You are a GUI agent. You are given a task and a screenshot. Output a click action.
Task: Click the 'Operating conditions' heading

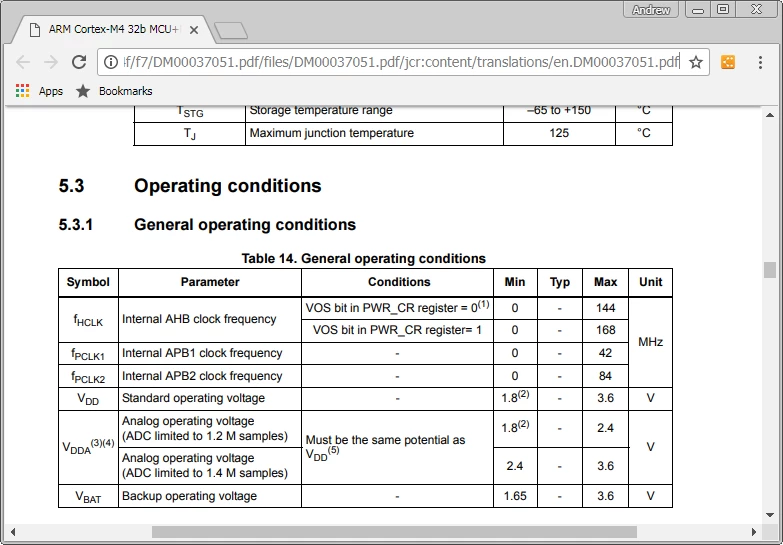tap(228, 186)
